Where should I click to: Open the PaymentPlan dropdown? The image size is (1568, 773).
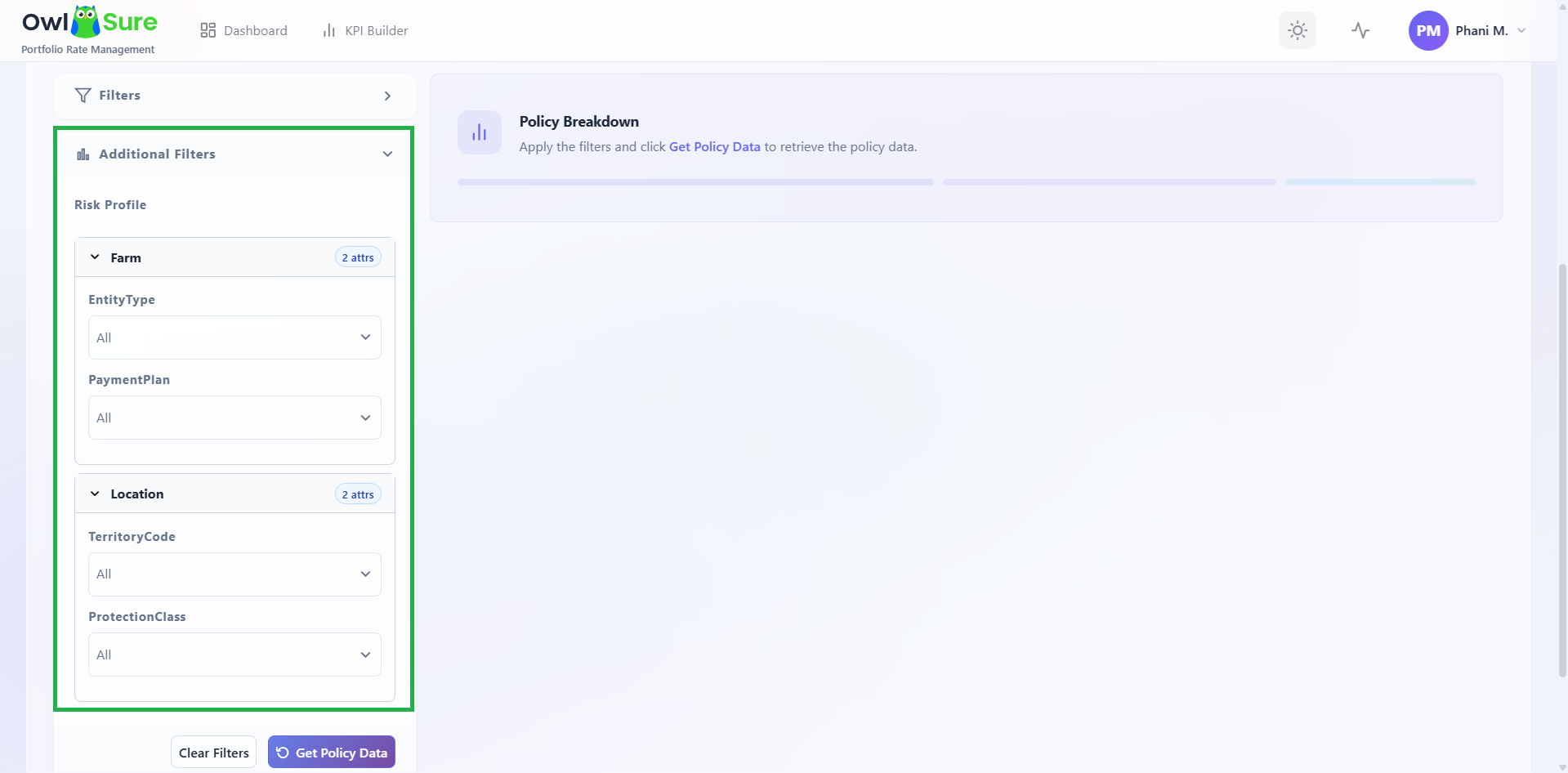235,418
